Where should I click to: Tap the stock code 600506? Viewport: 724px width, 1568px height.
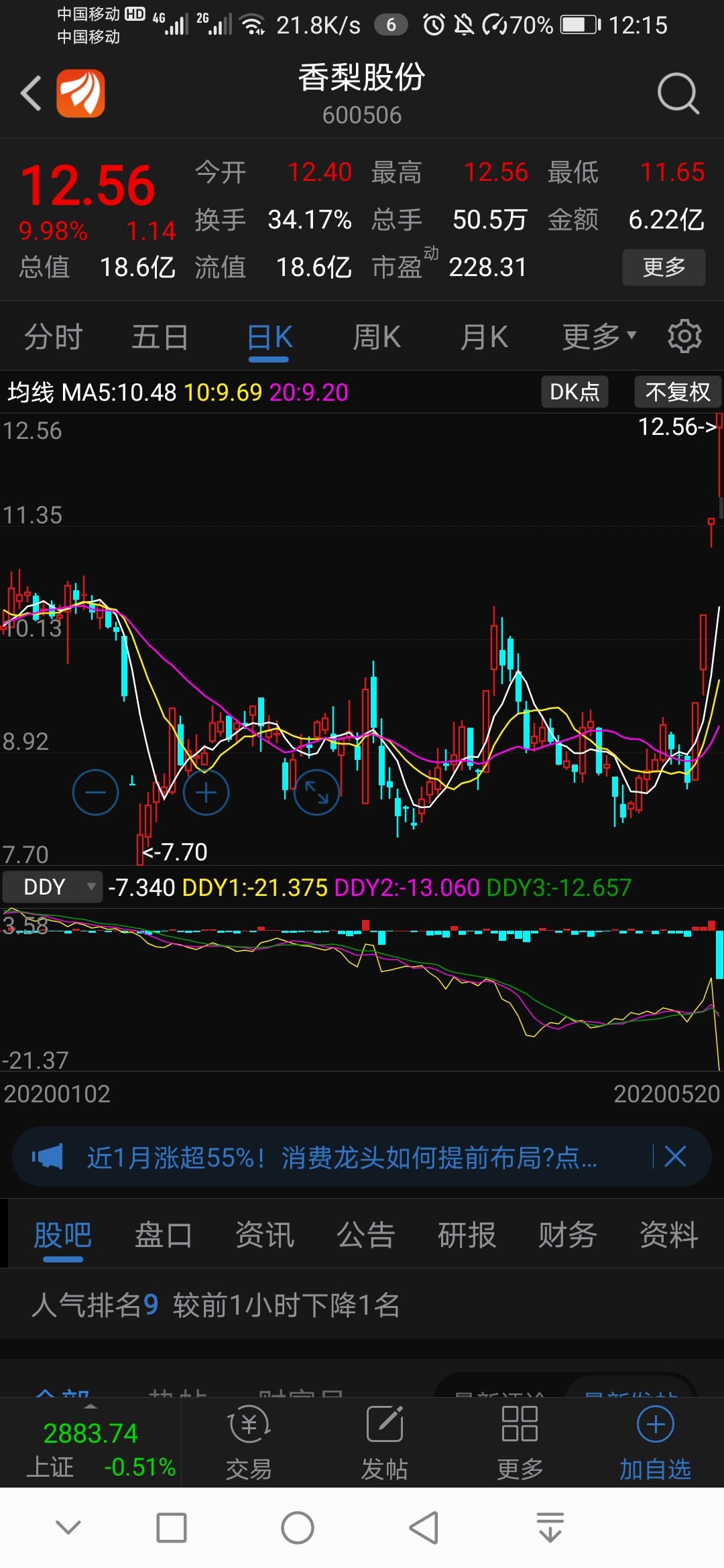pos(362,115)
